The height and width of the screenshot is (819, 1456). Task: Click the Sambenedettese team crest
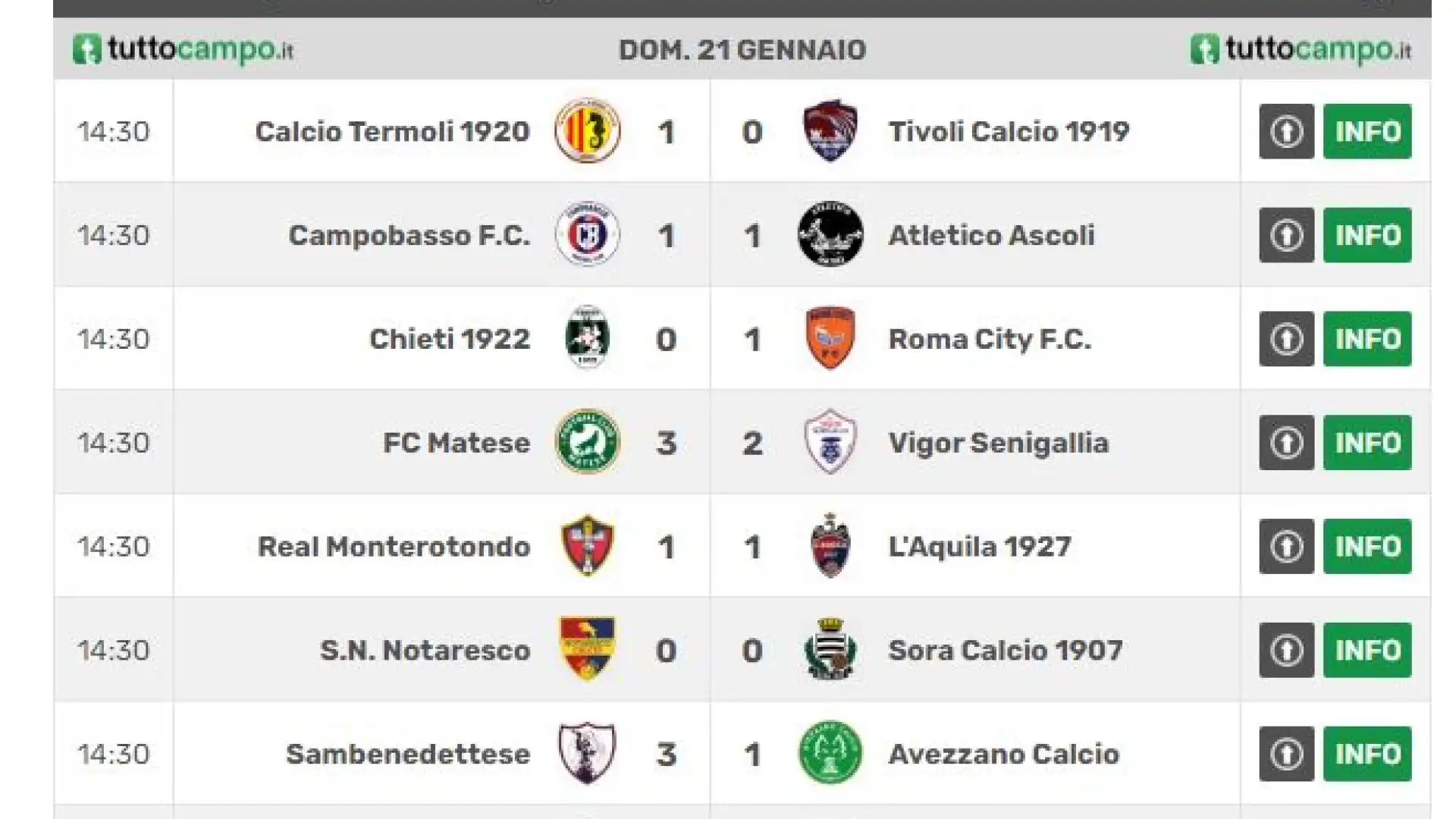pos(587,753)
